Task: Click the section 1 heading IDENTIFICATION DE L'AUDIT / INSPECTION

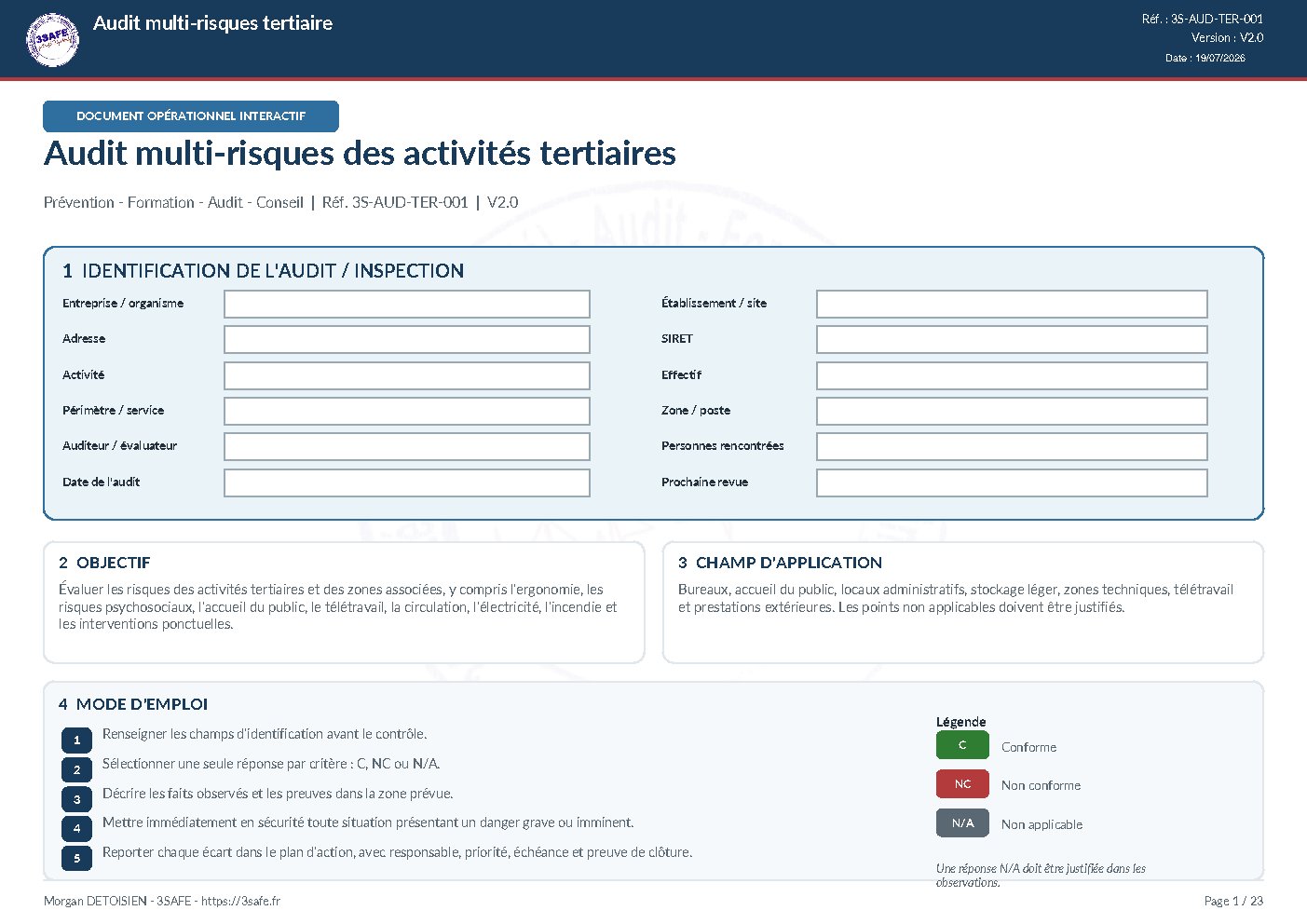Action: [x=263, y=271]
